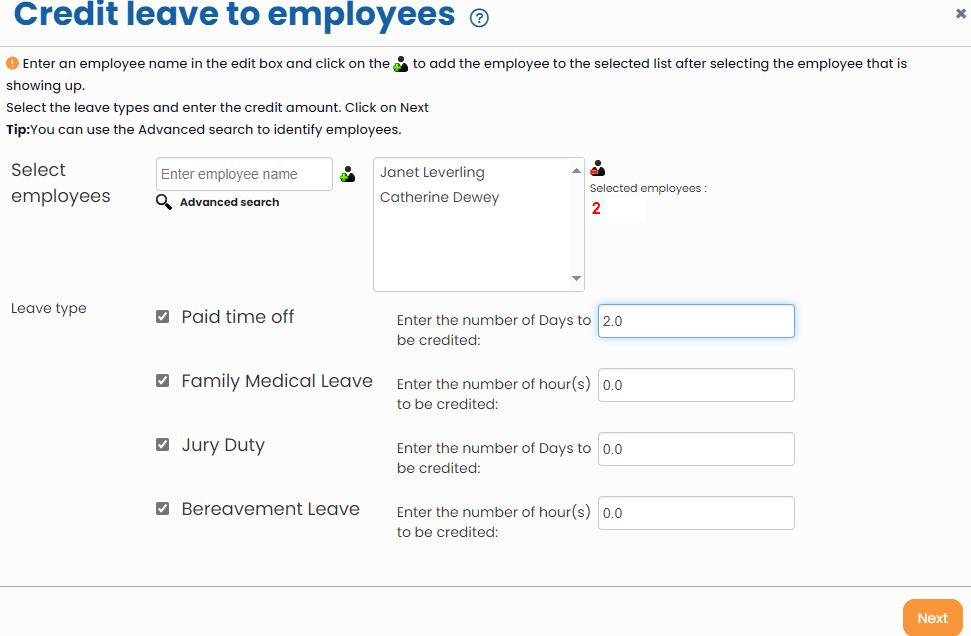Click the Bereavement Leave hours field
This screenshot has width=971, height=636.
696,513
